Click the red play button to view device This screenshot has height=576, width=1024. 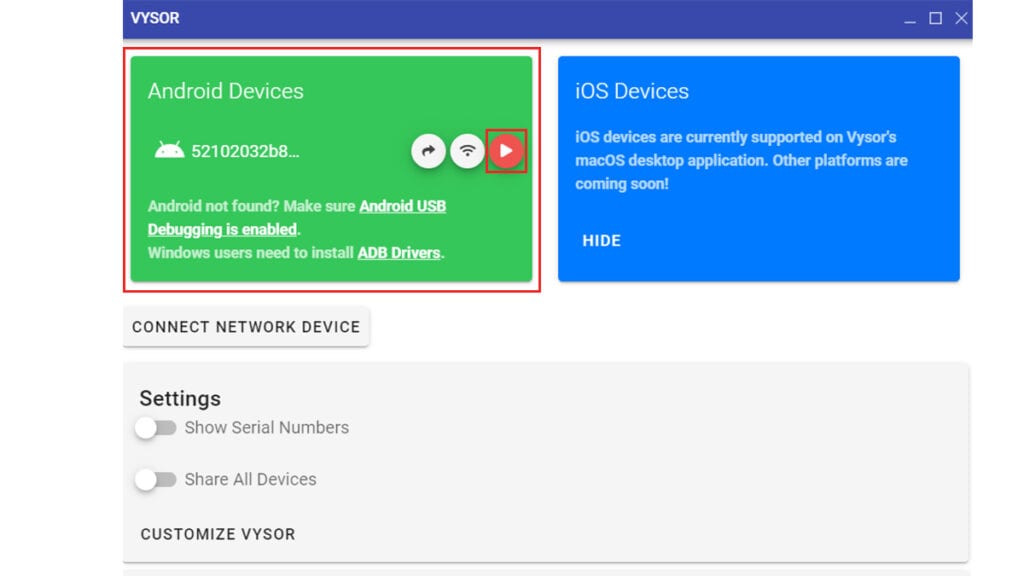(x=506, y=151)
